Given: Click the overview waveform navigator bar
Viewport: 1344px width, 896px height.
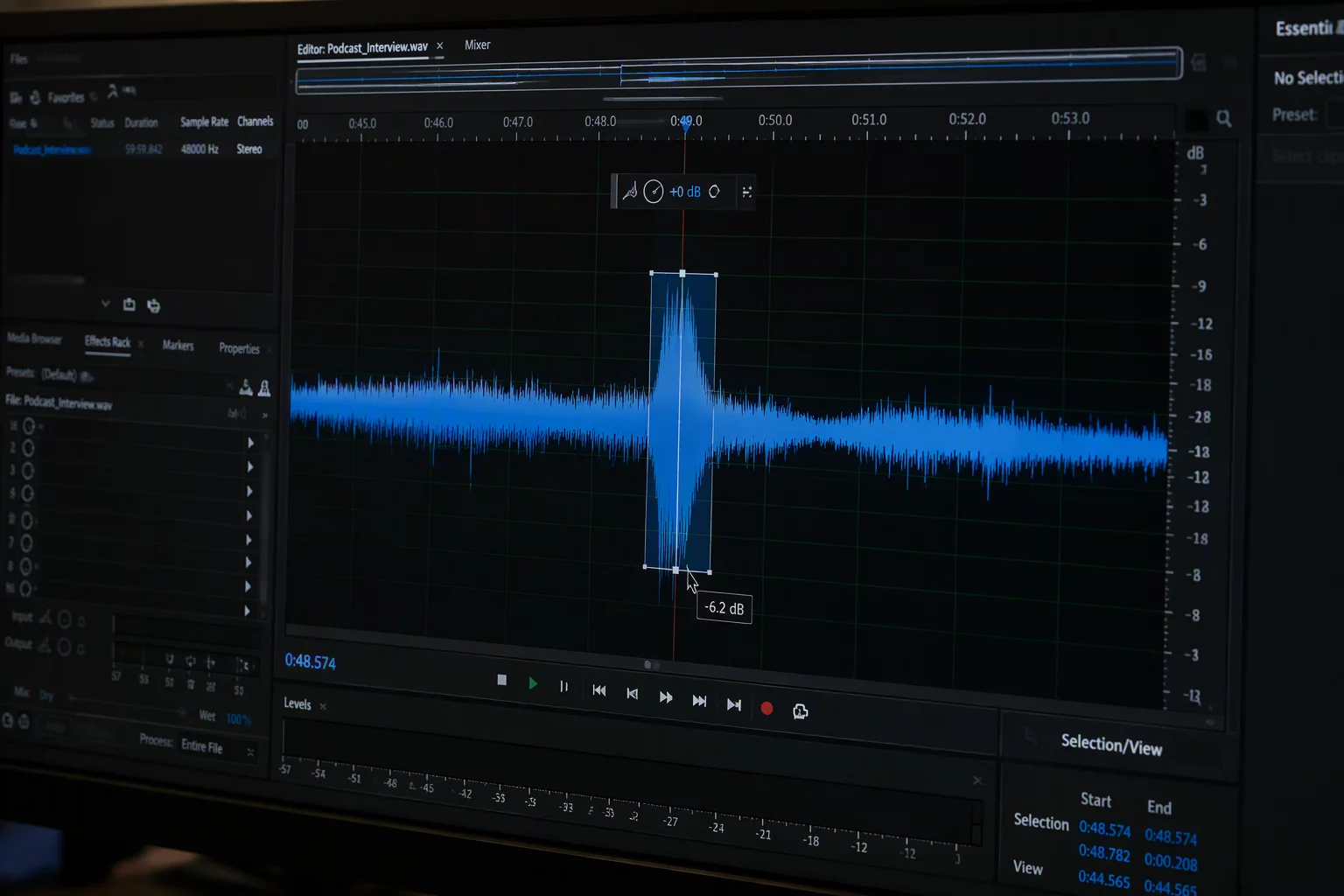Looking at the screenshot, I should 739,70.
